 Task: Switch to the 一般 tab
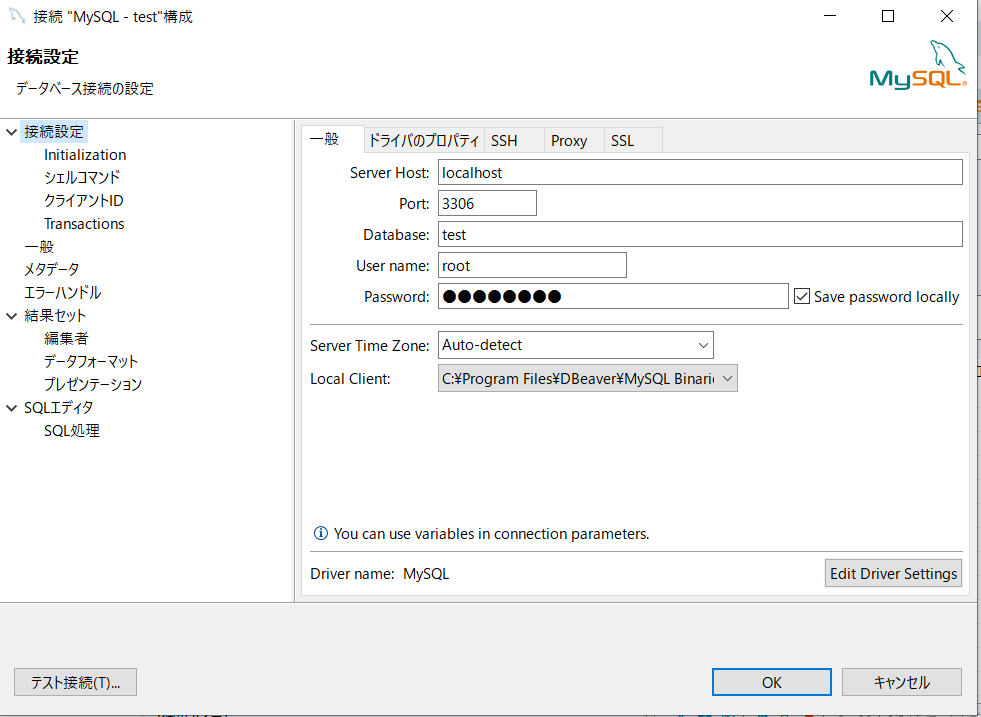tap(332, 140)
